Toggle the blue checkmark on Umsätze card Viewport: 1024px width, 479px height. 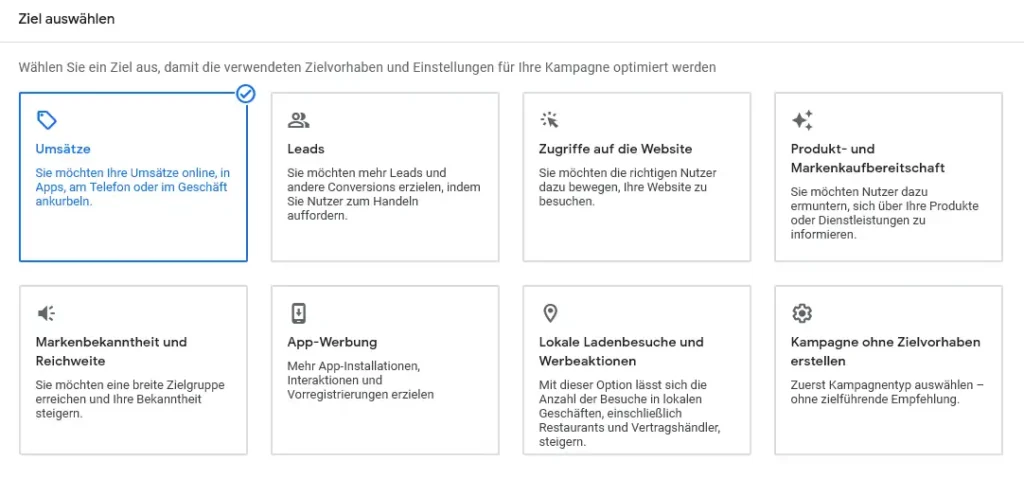click(x=246, y=95)
